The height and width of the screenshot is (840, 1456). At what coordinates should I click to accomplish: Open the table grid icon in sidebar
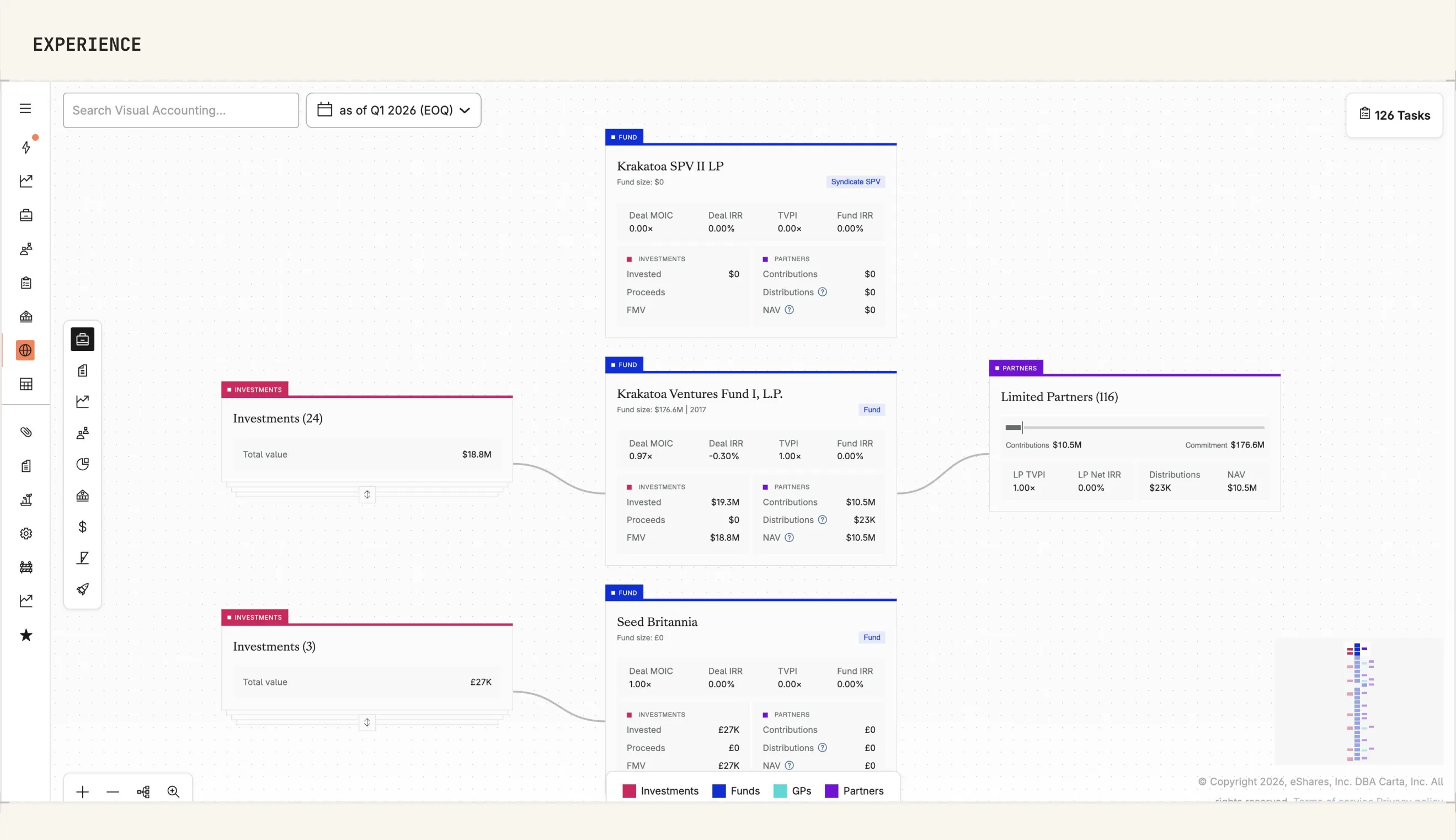point(26,384)
